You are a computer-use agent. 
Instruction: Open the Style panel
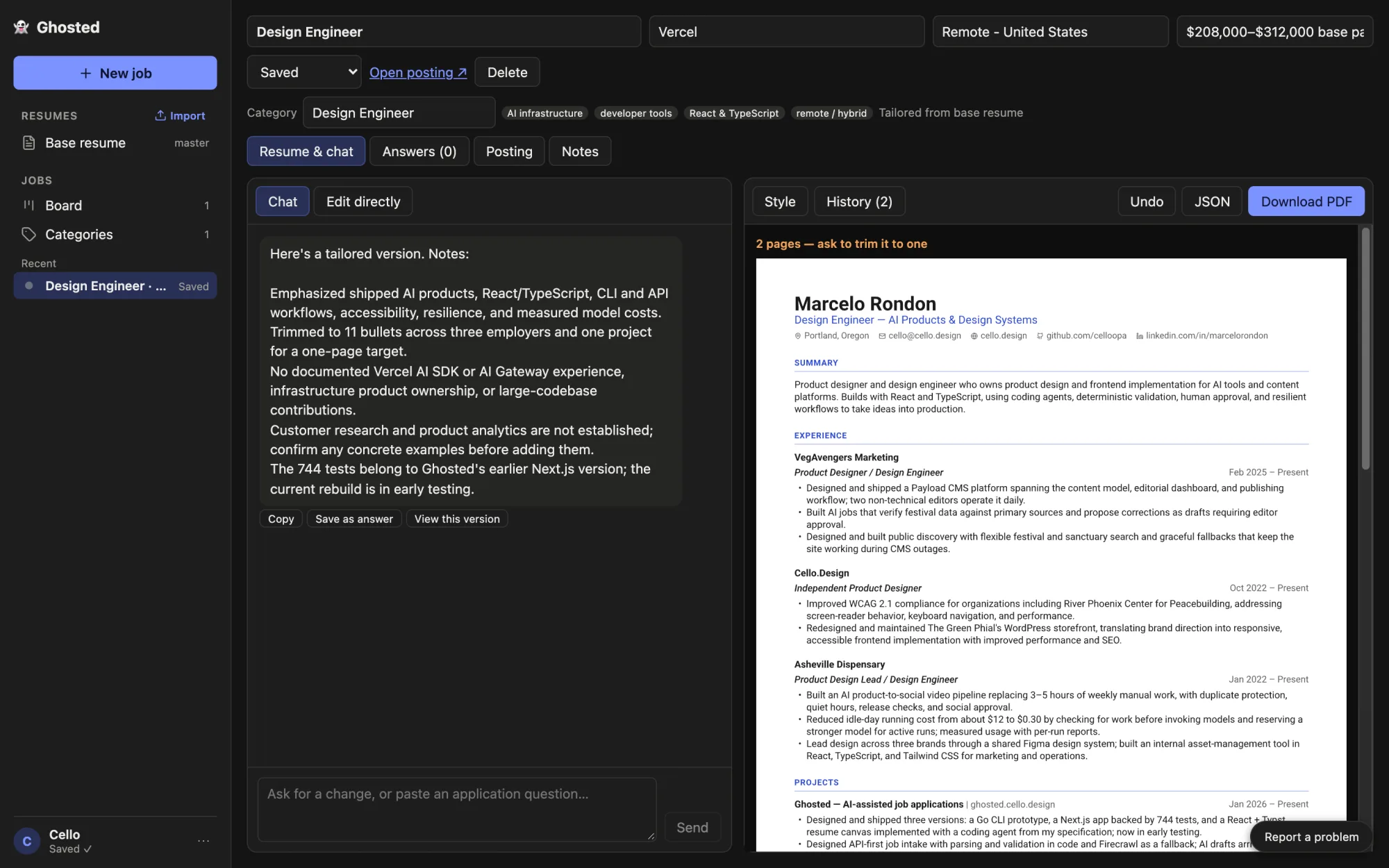point(780,201)
